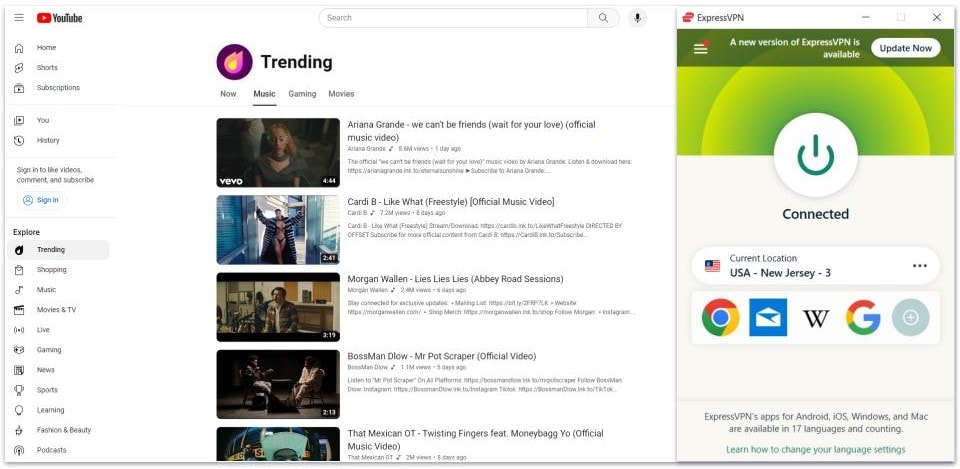The width and height of the screenshot is (960, 469).
Task: Close the ExpressVPN window
Action: (937, 18)
